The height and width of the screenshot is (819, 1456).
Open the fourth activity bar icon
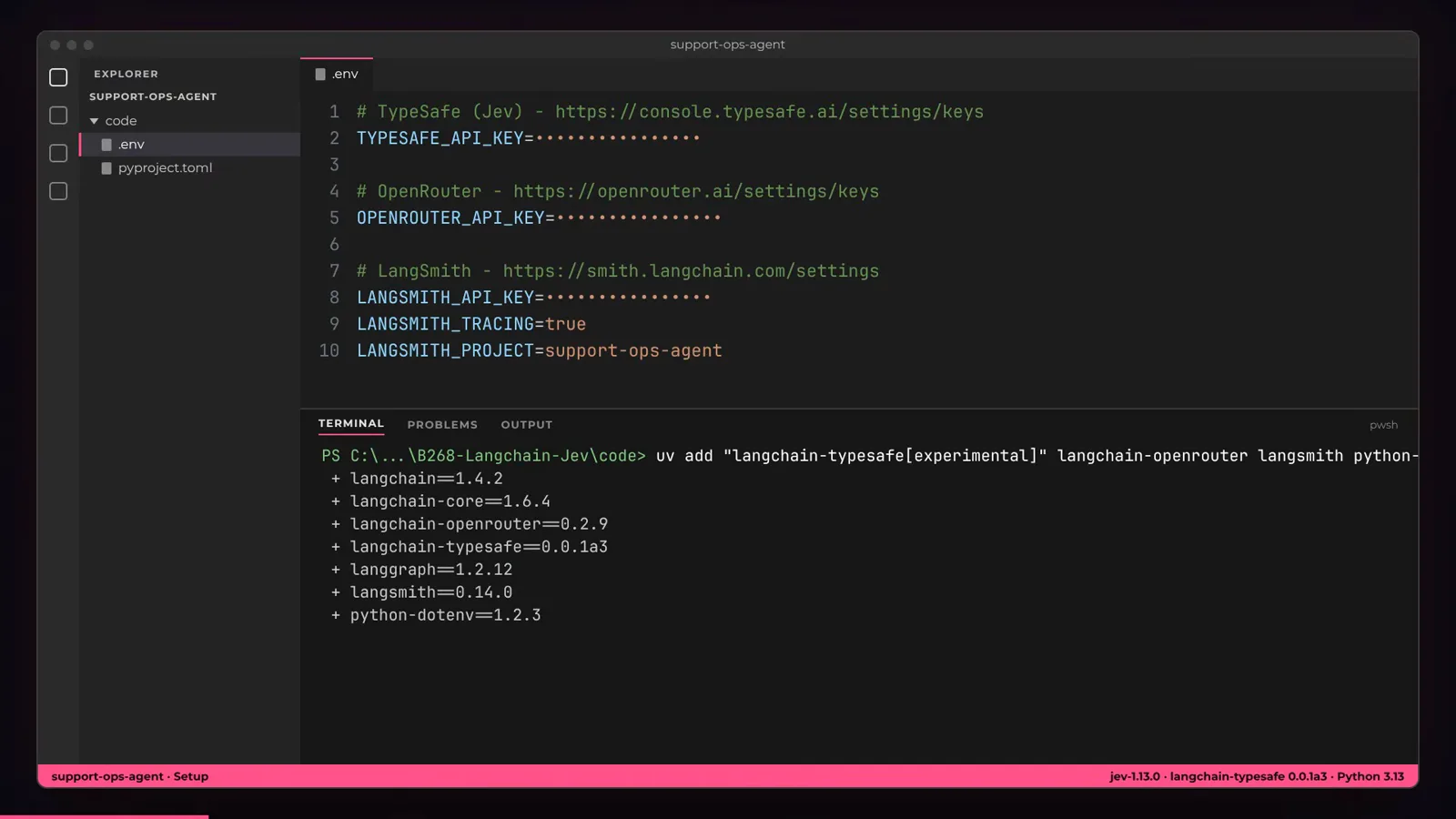click(x=58, y=191)
